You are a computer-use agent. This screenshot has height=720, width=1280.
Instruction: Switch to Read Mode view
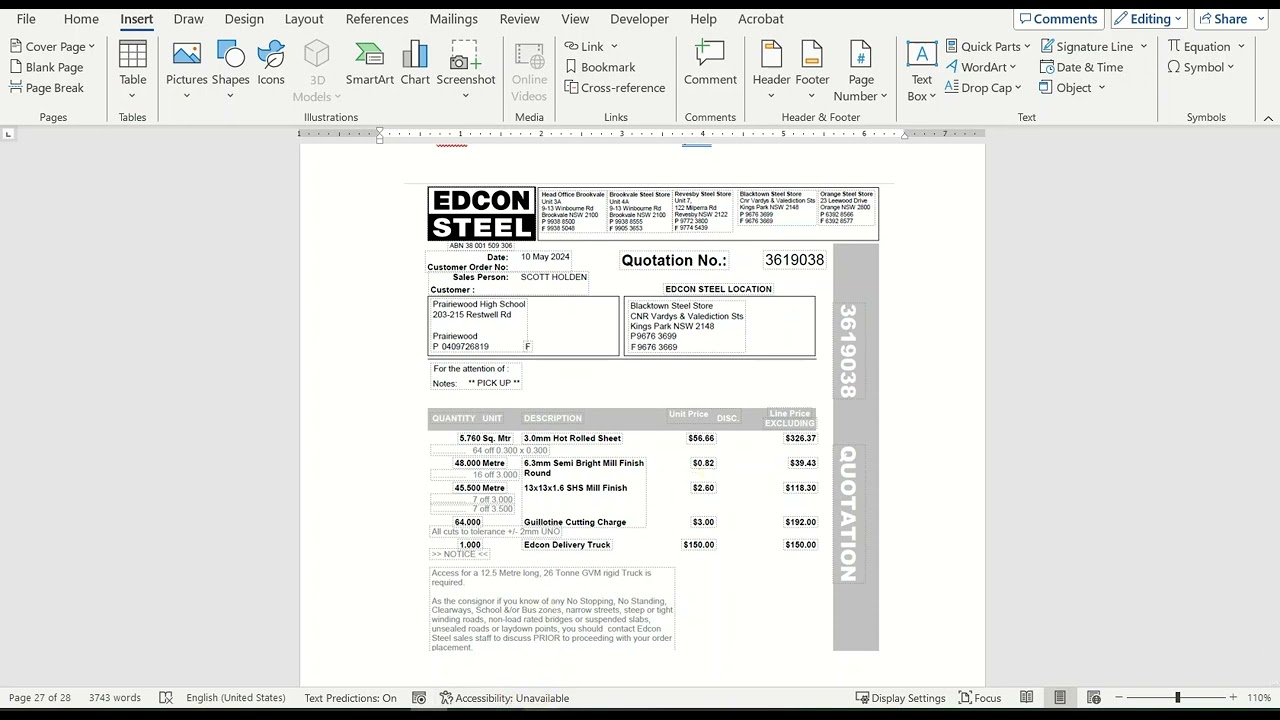coord(1026,698)
